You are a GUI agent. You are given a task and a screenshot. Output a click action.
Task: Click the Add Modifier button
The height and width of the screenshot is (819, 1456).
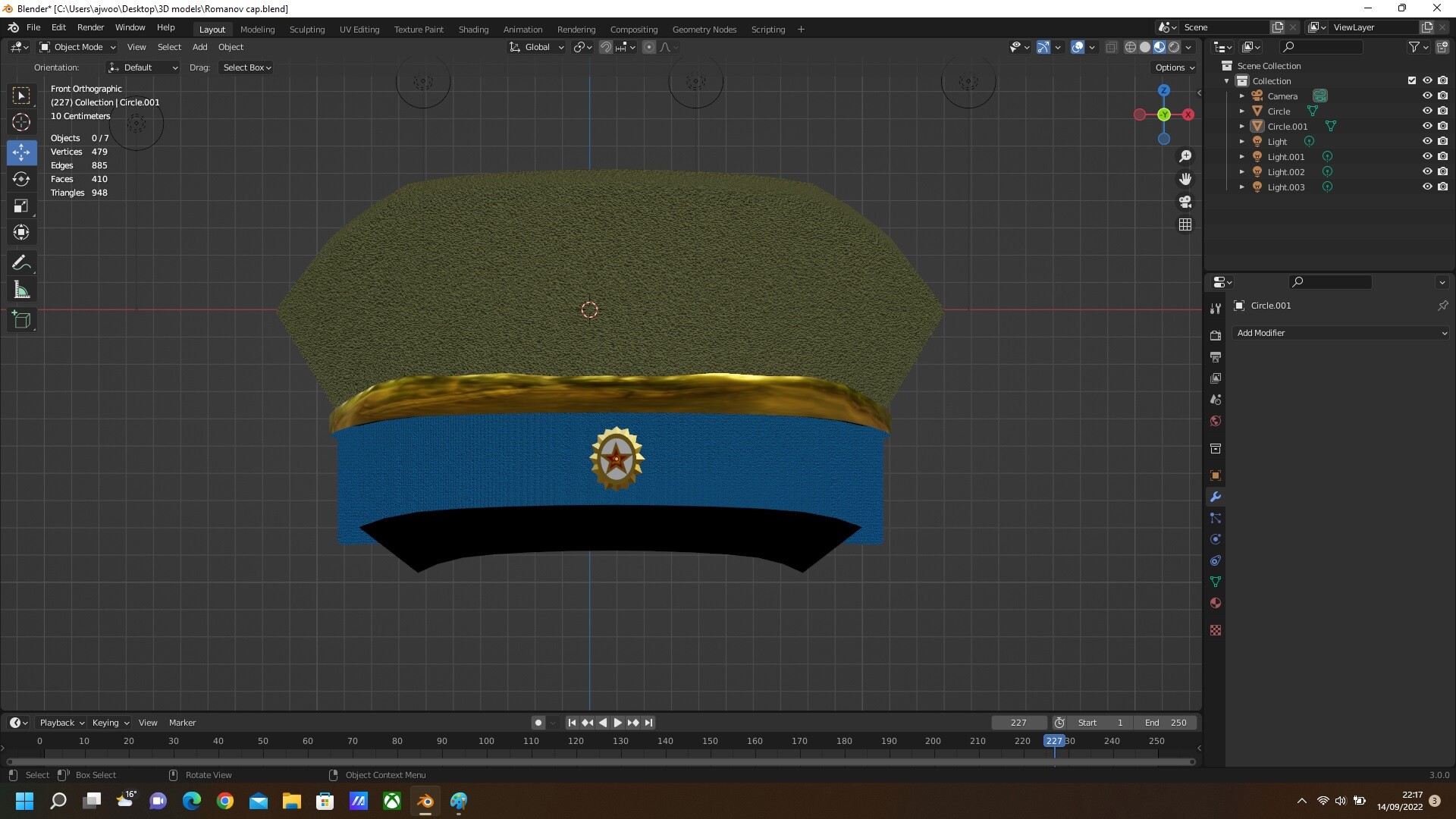click(1341, 332)
